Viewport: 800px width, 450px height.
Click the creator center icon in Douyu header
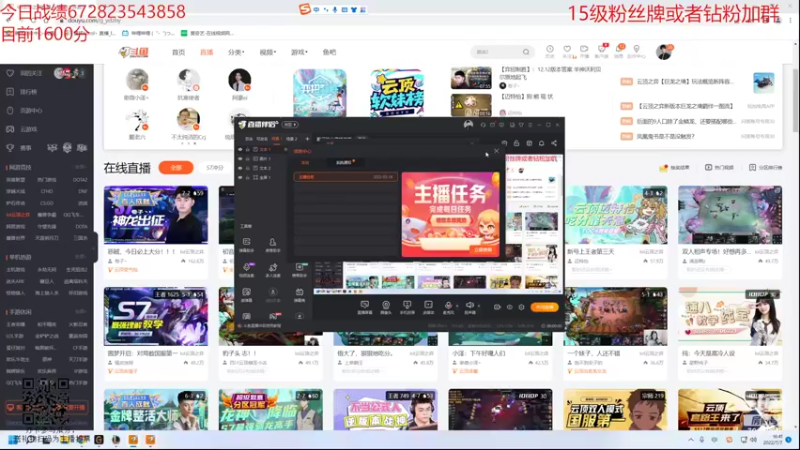636,49
